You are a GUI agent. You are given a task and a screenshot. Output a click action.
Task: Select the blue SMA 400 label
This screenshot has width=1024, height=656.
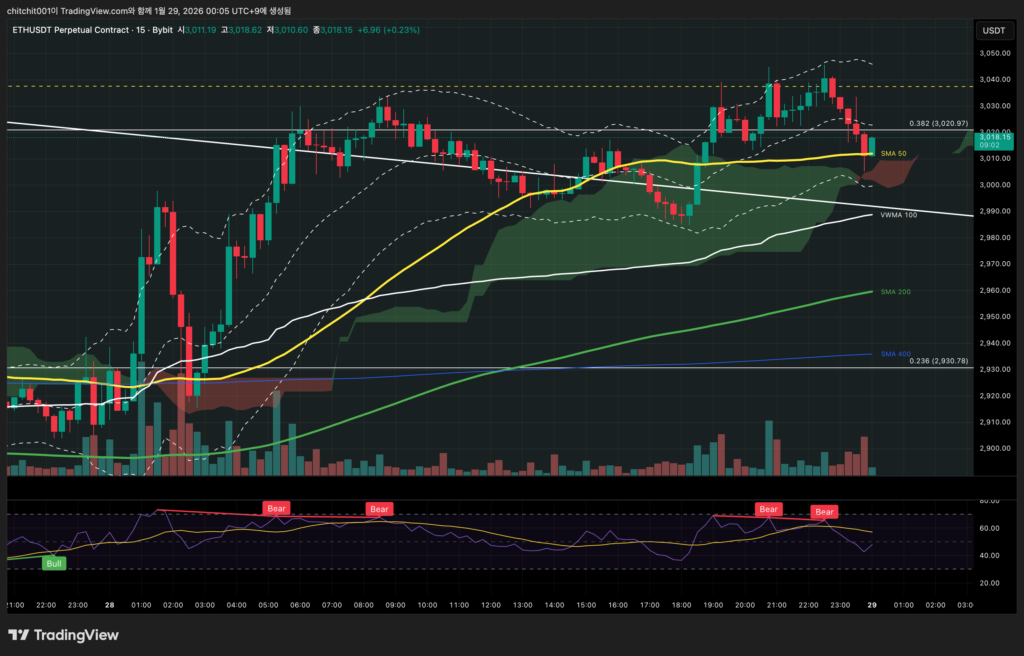point(895,354)
